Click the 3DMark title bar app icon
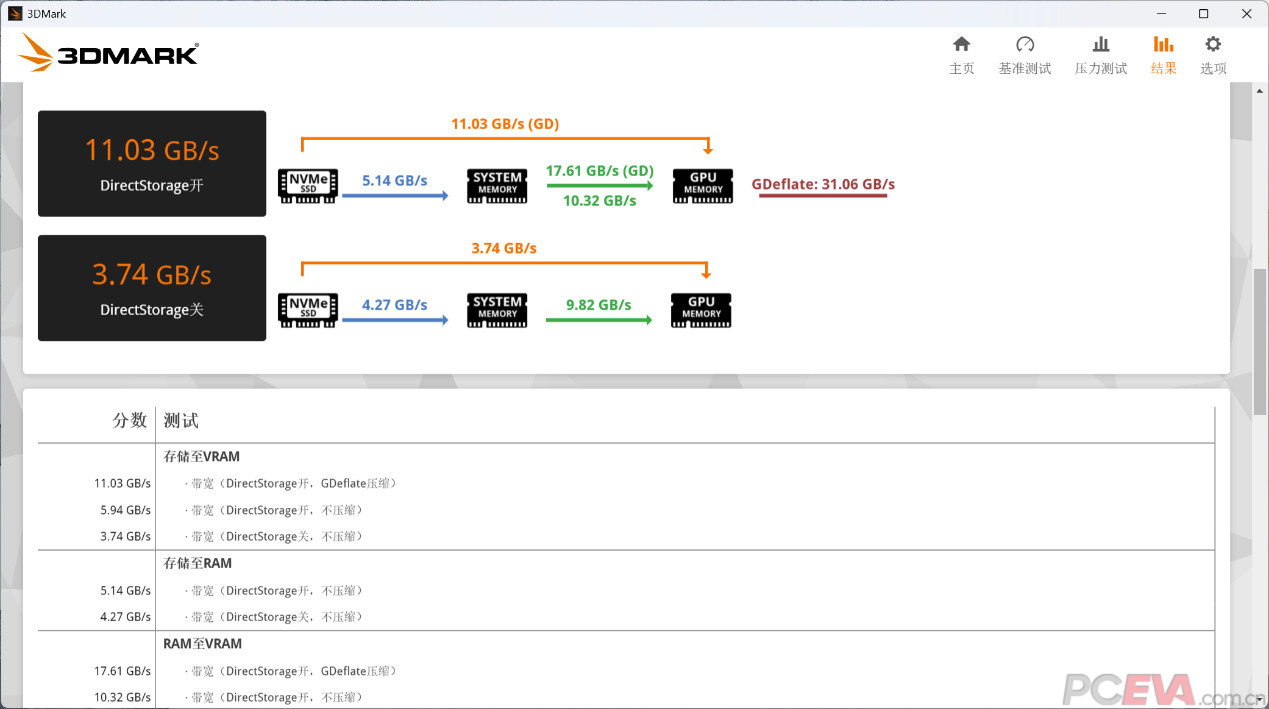Screen dimensions: 1269x709 (x=14, y=13)
